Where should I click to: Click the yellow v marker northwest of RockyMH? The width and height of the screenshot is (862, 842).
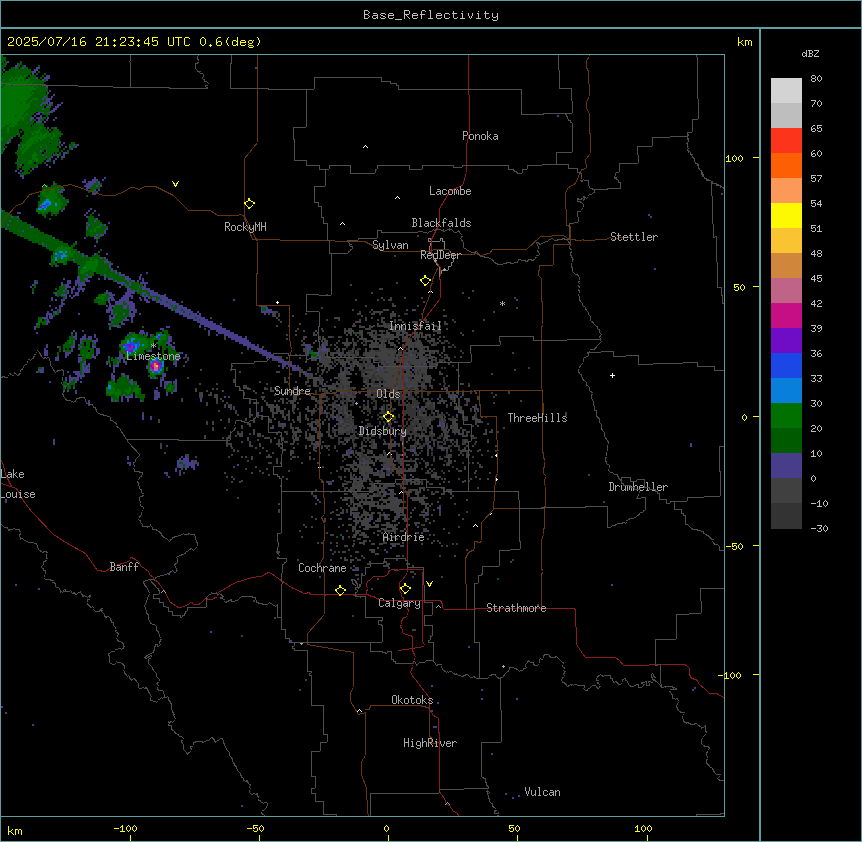175,184
